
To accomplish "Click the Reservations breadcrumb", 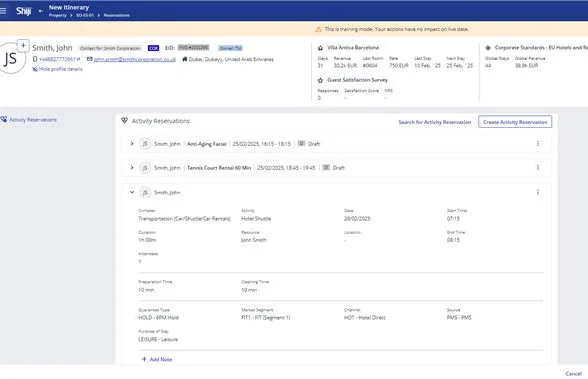I will pos(117,15).
